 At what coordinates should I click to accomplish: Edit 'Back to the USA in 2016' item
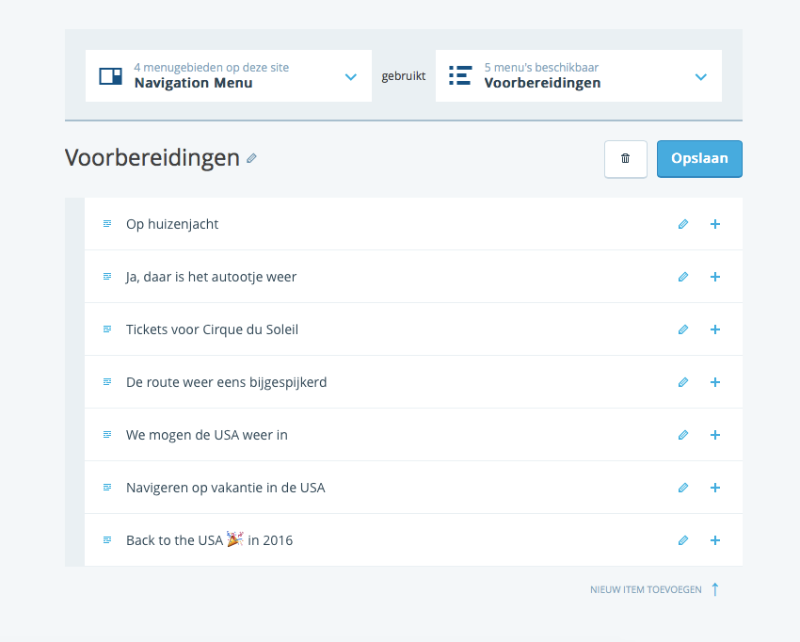[683, 540]
